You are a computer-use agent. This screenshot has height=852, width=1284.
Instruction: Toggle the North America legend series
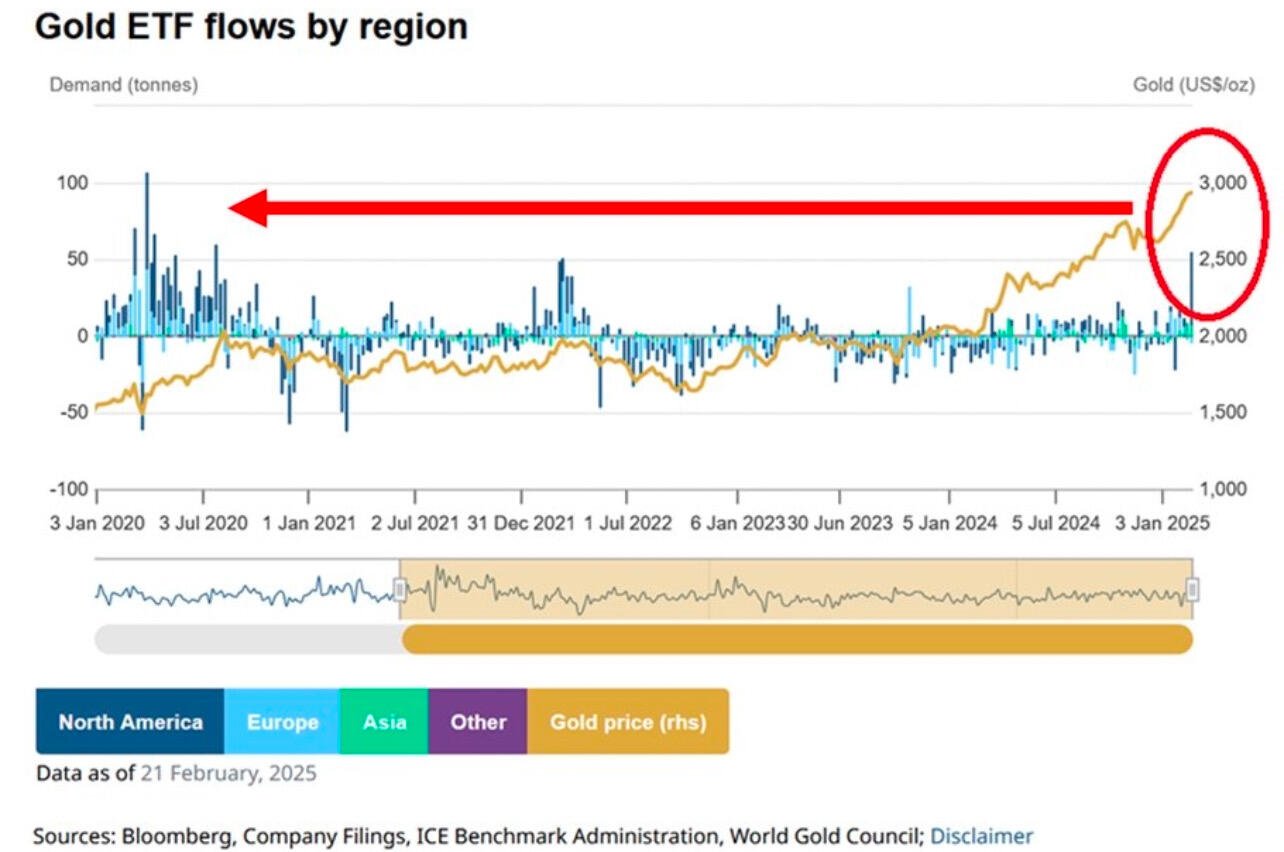click(130, 721)
